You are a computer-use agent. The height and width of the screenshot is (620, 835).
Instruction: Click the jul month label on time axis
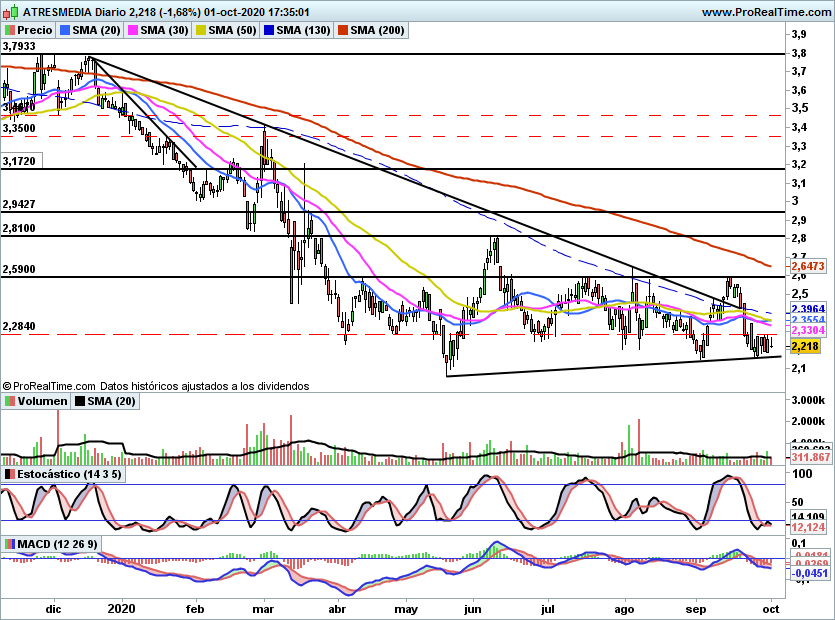547,609
